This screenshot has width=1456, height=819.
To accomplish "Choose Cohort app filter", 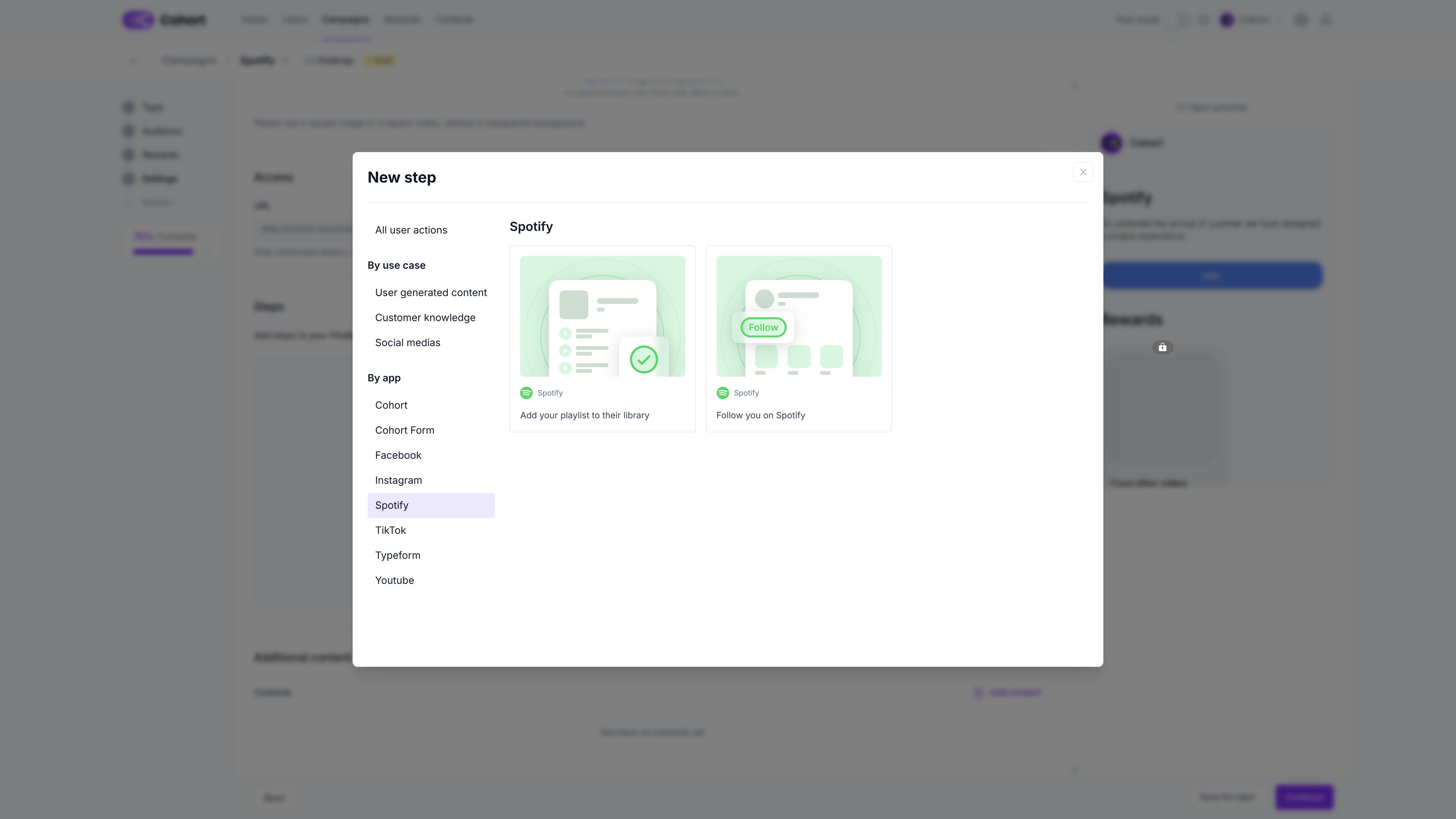I will [x=390, y=405].
